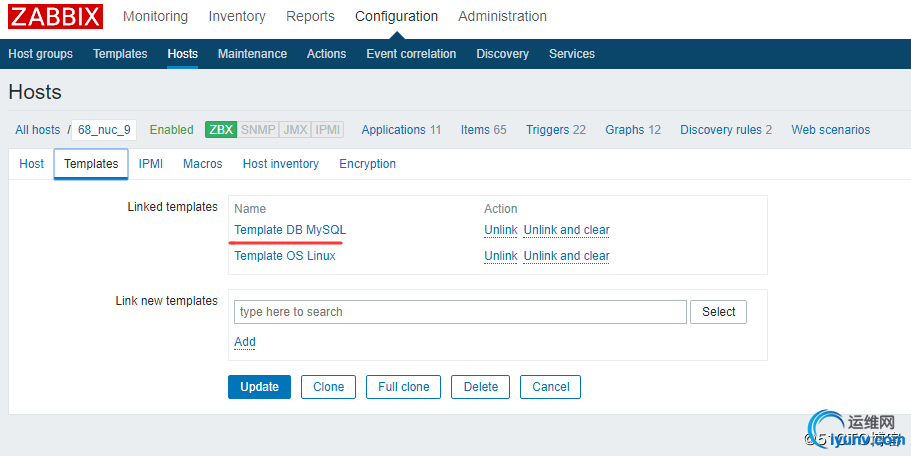Select the IPMI tab
Image resolution: width=911 pixels, height=456 pixels.
(x=151, y=164)
